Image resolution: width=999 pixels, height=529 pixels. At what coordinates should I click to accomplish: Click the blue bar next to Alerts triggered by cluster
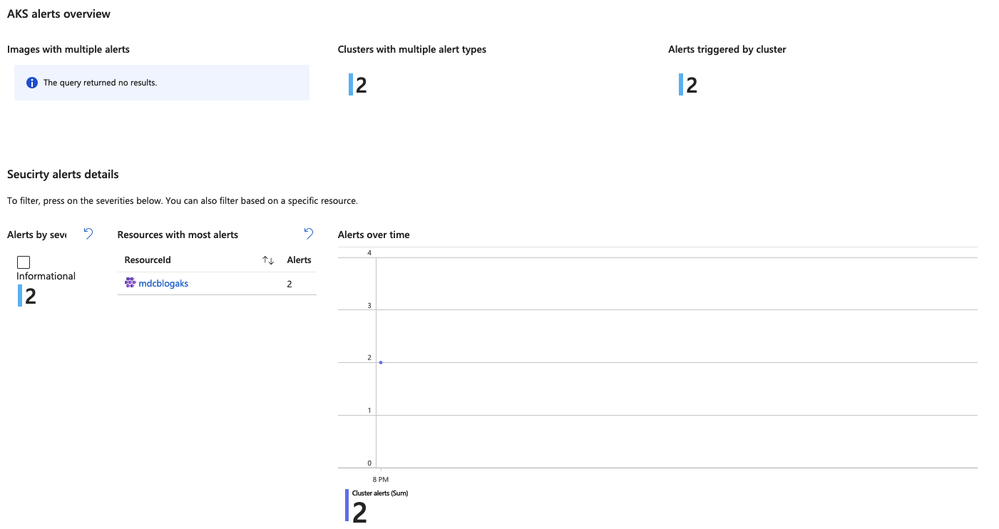pyautogui.click(x=681, y=85)
